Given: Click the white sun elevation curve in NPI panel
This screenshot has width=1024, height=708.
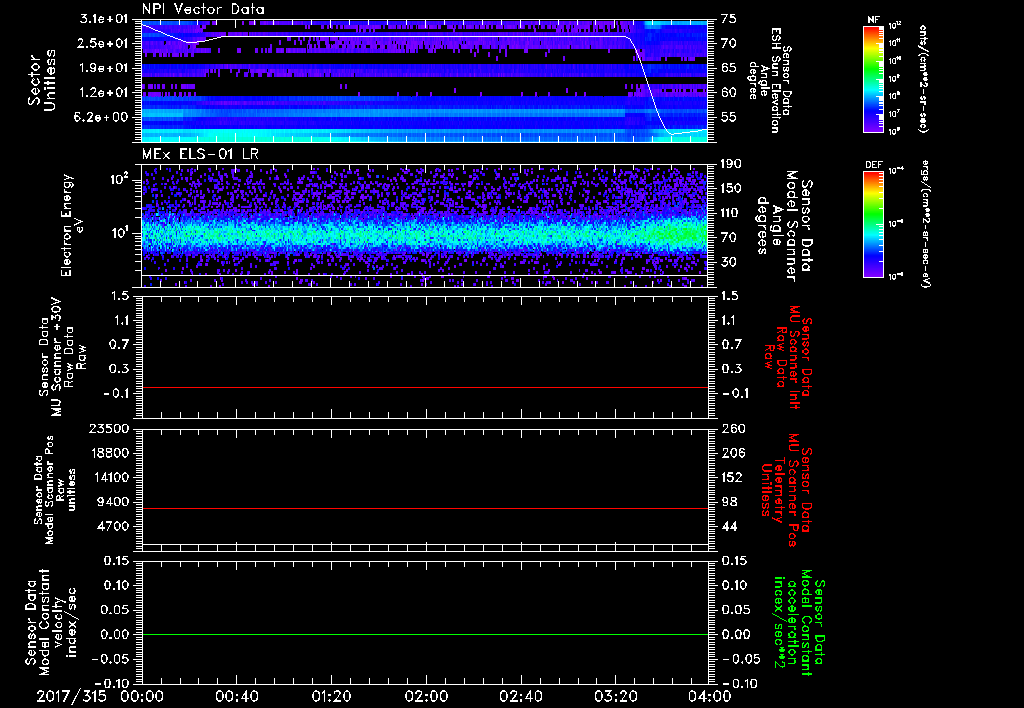Looking at the screenshot, I should [424, 36].
